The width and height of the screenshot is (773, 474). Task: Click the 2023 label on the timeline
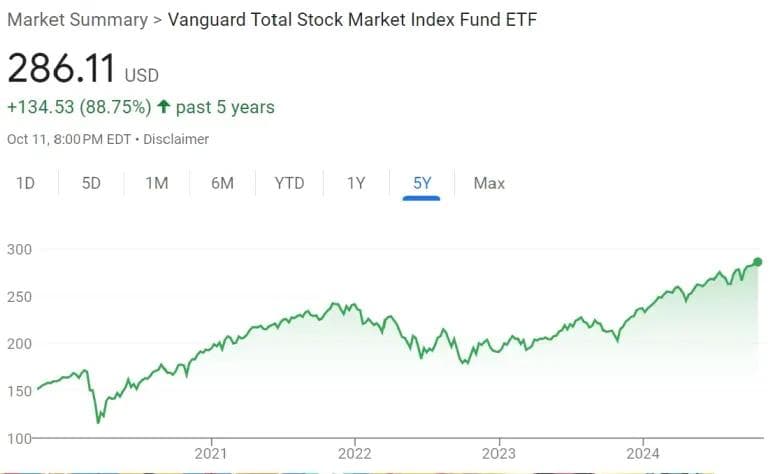point(499,453)
